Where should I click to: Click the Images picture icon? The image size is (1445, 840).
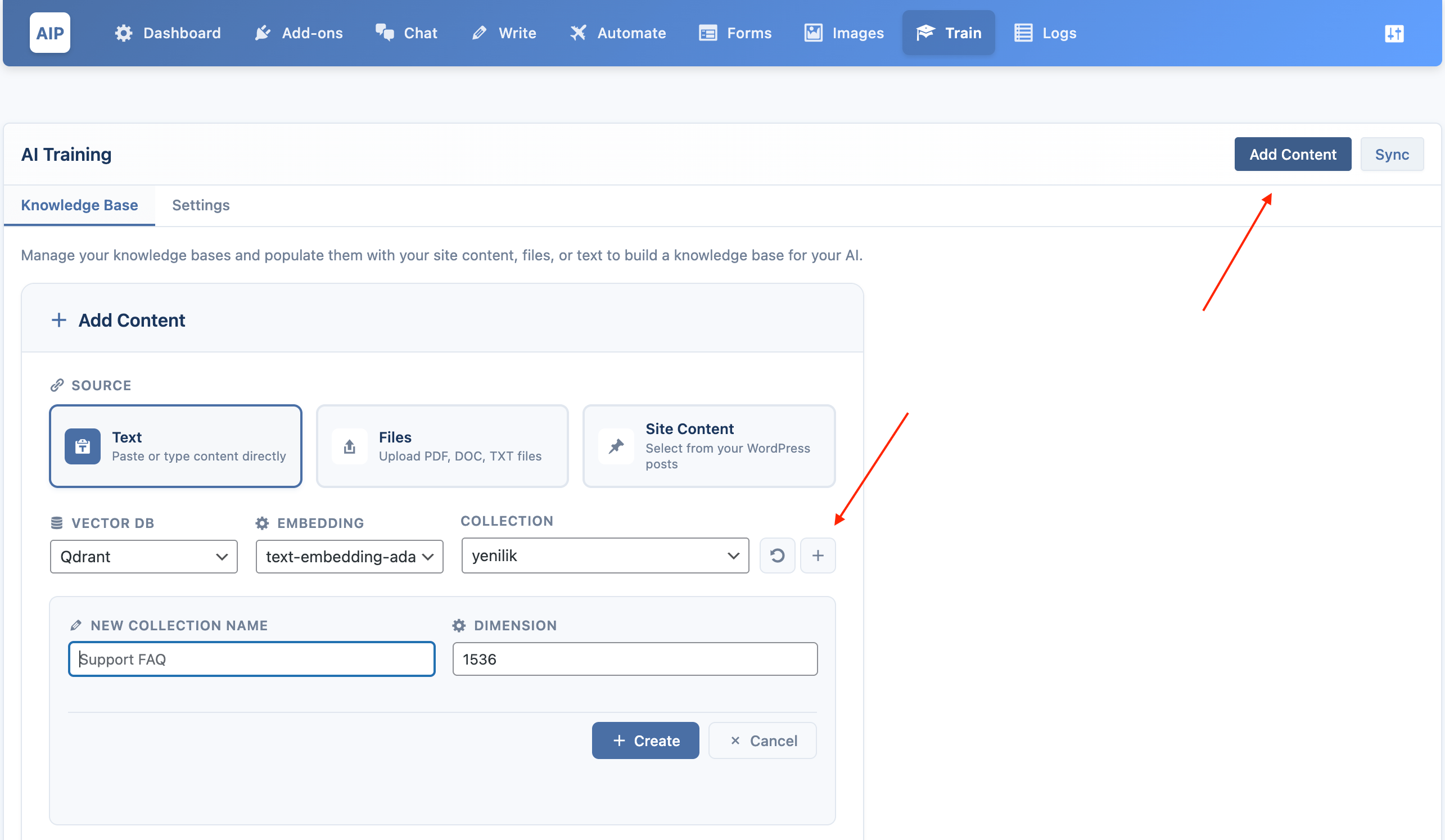point(813,33)
